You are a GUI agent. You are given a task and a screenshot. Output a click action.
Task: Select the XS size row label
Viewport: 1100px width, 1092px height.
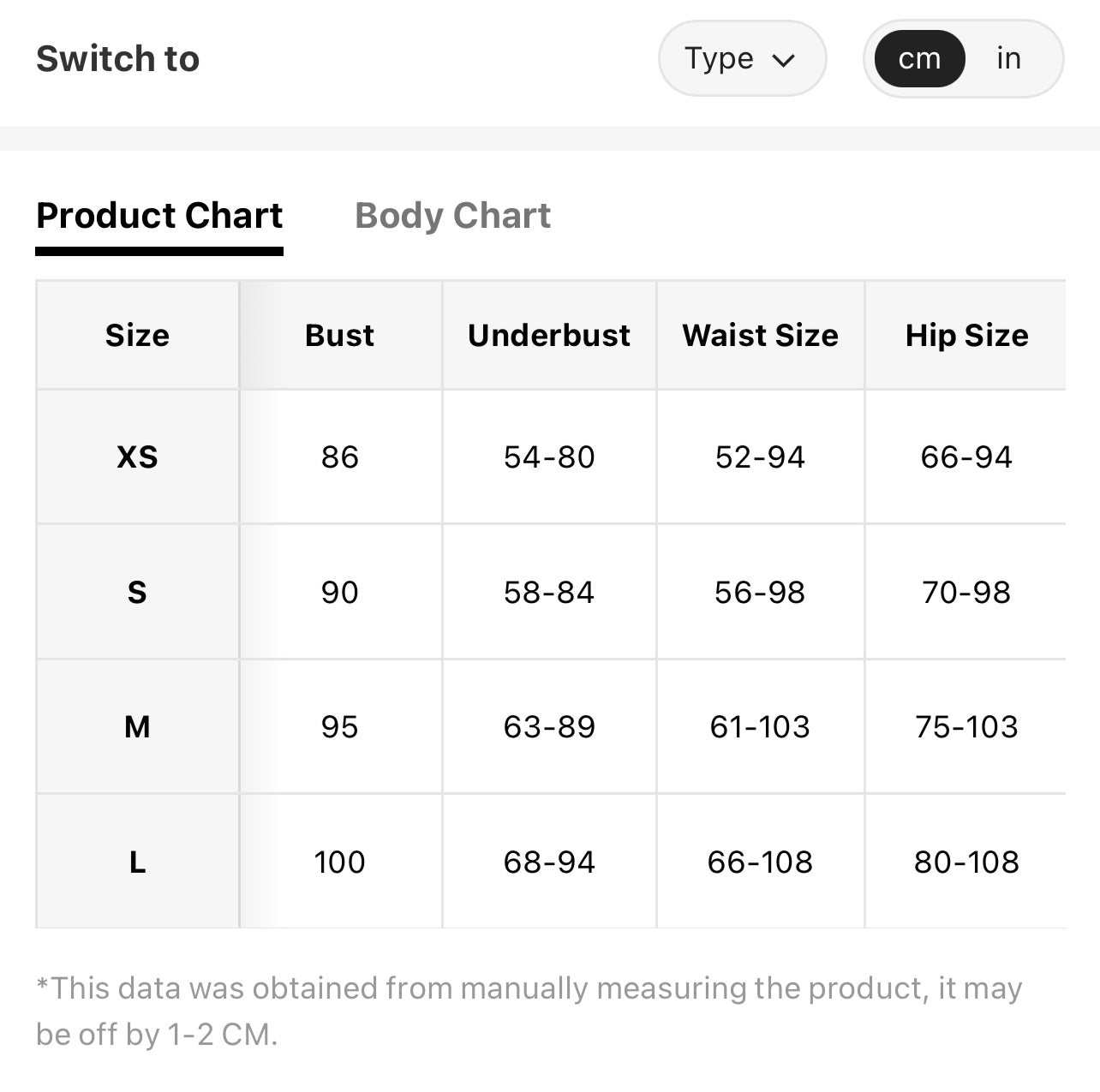pyautogui.click(x=137, y=456)
